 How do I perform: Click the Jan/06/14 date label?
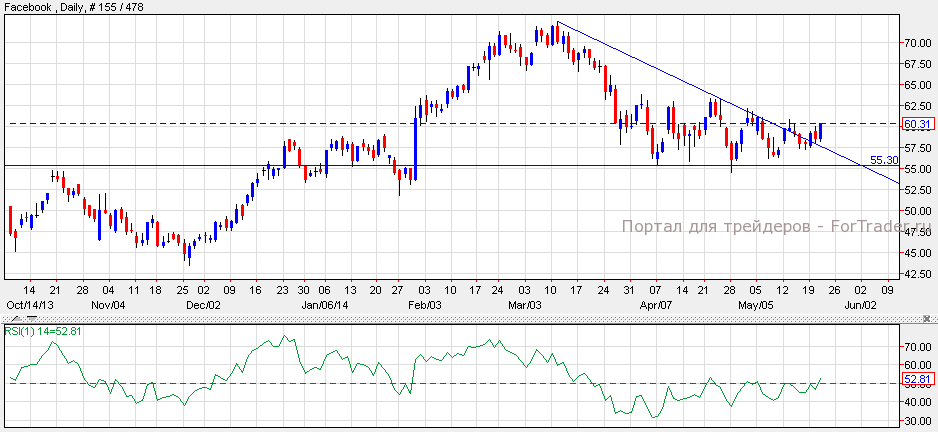(325, 304)
